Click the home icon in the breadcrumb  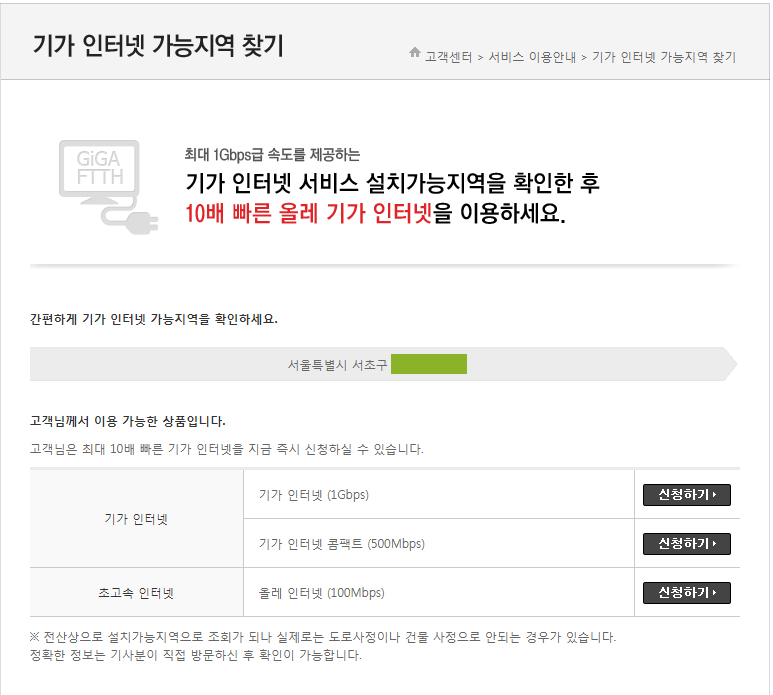[415, 52]
